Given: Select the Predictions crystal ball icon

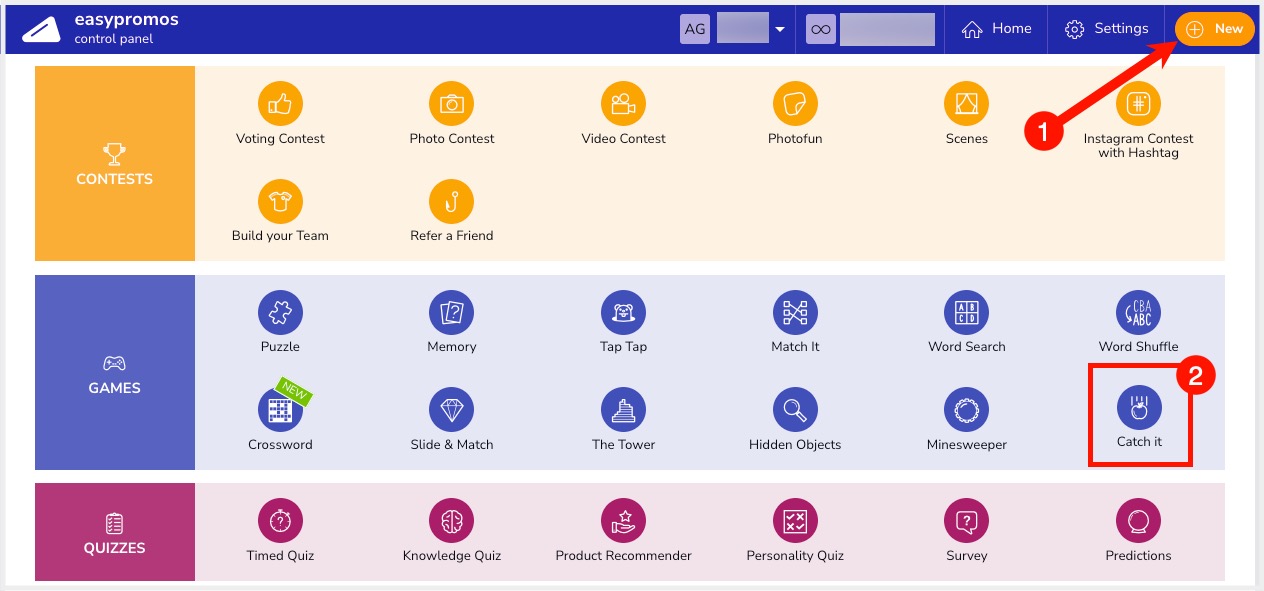Looking at the screenshot, I should [1138, 521].
